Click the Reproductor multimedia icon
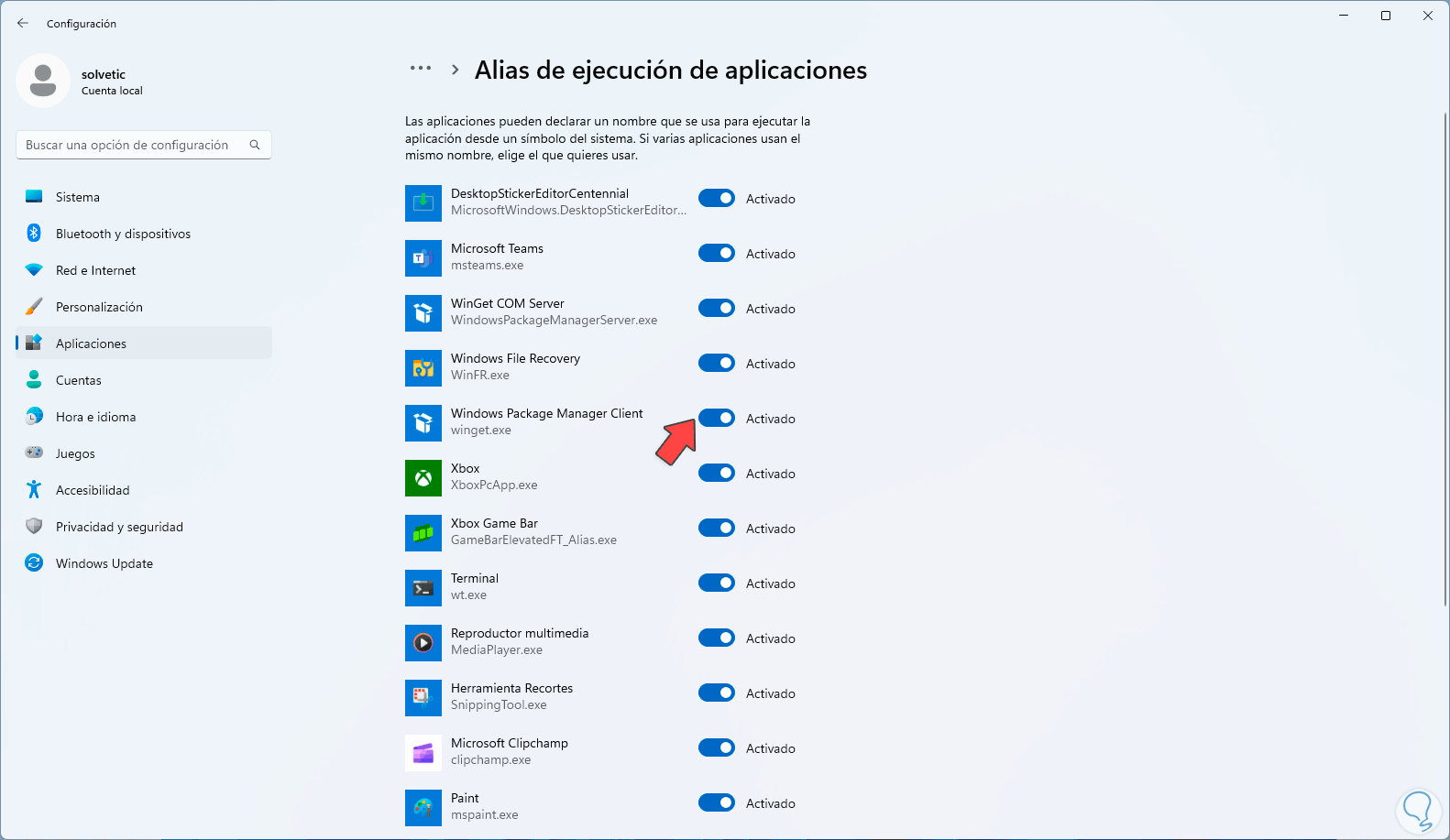This screenshot has width=1450, height=840. click(x=423, y=643)
